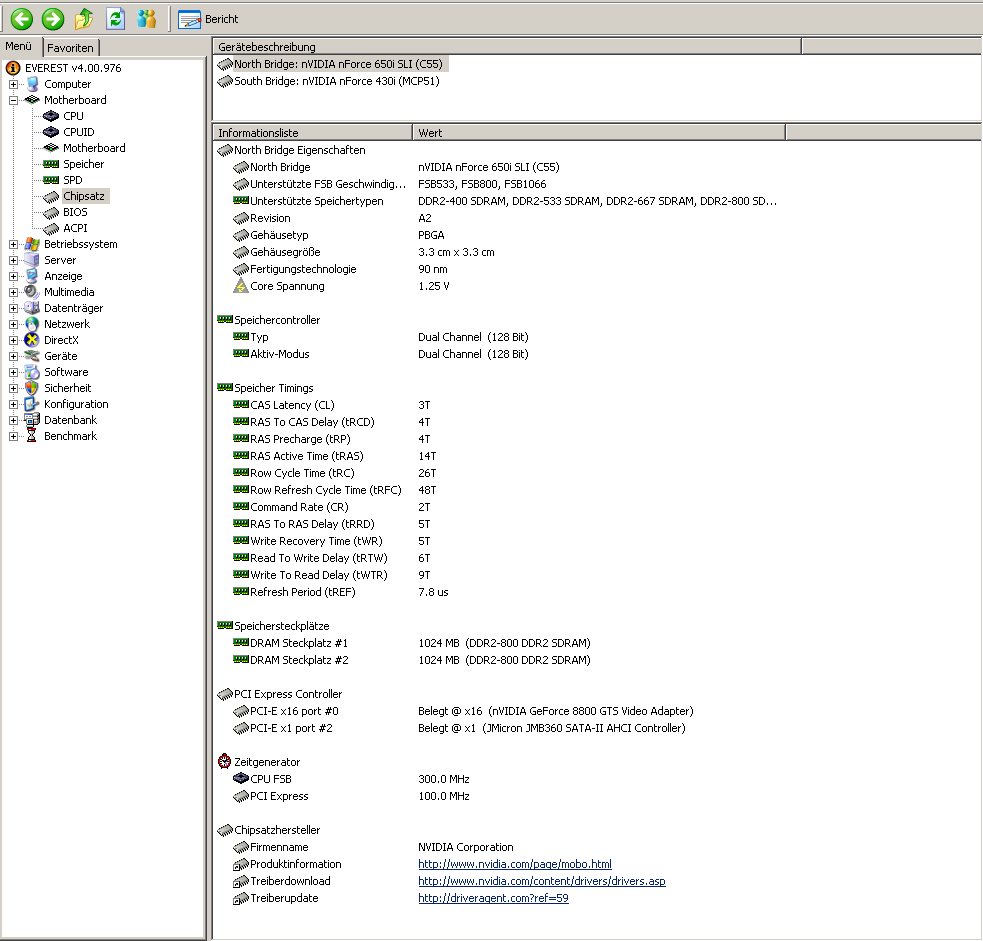Click the green Back arrow button

pos(22,19)
